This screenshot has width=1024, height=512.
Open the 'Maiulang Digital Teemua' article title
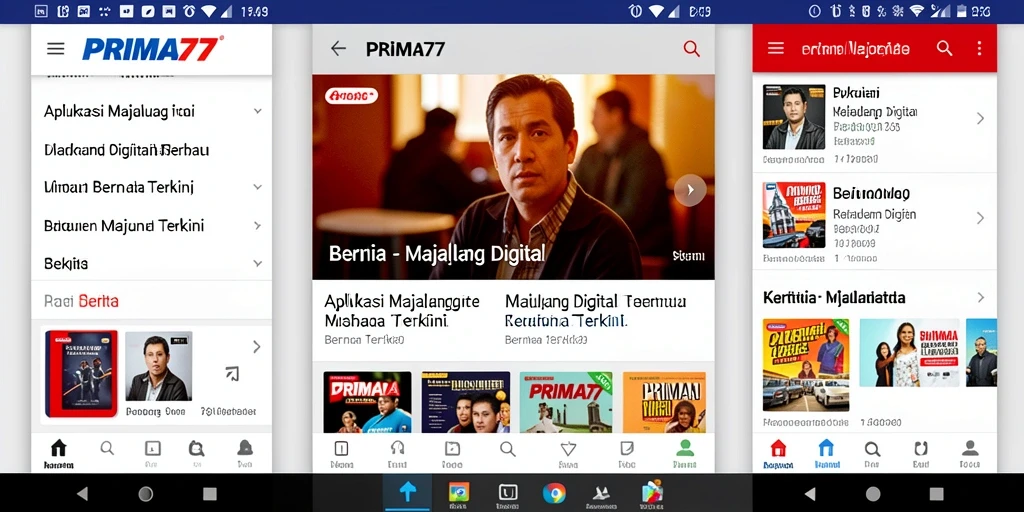pos(596,311)
